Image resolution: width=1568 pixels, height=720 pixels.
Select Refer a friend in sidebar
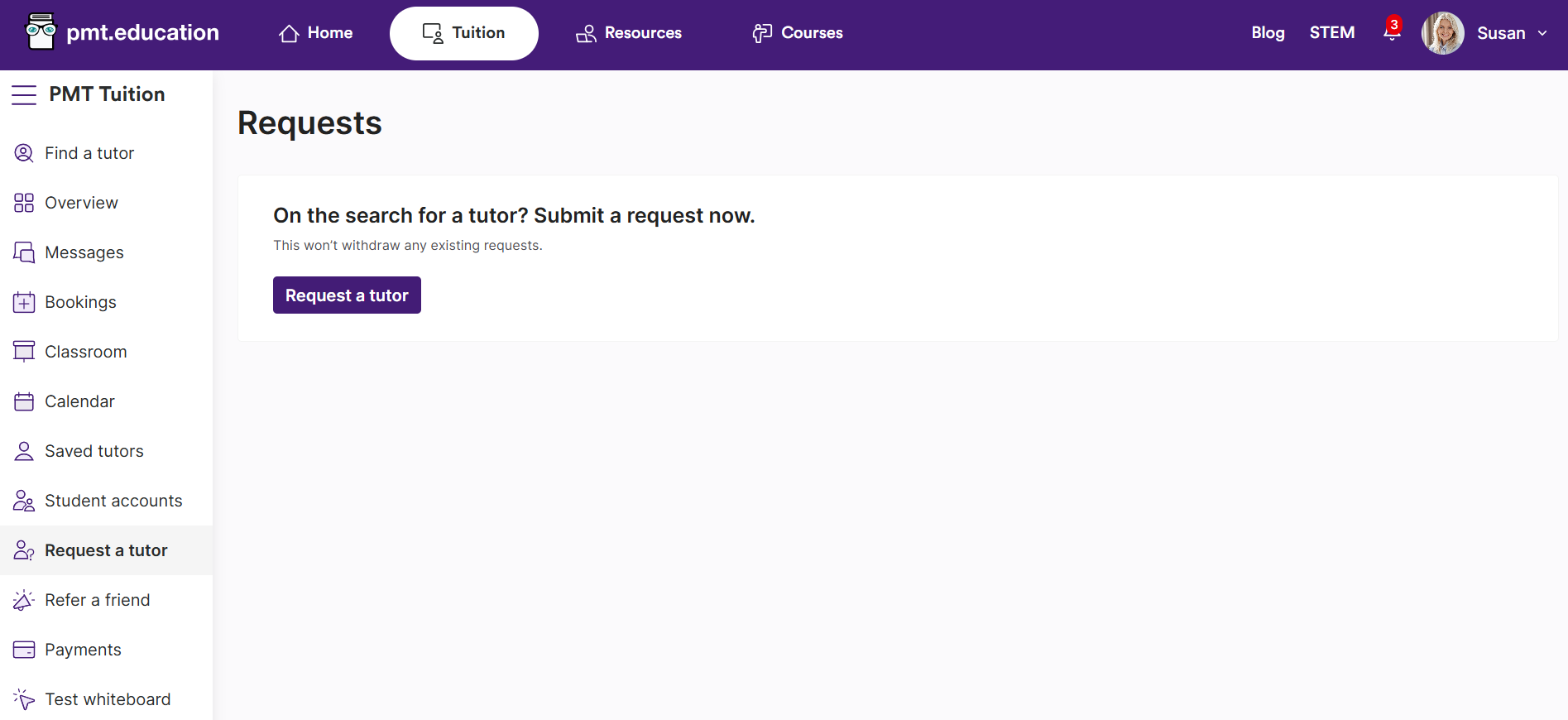point(98,600)
